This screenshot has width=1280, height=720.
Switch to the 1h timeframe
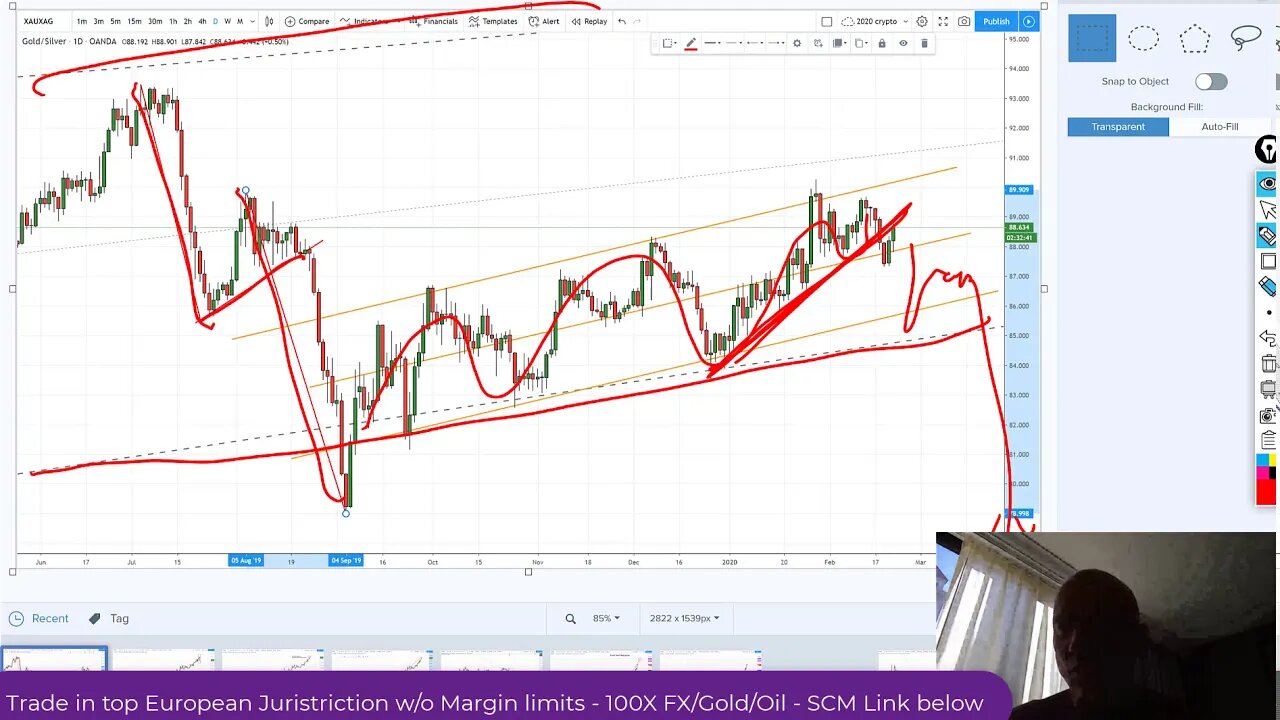tap(173, 21)
